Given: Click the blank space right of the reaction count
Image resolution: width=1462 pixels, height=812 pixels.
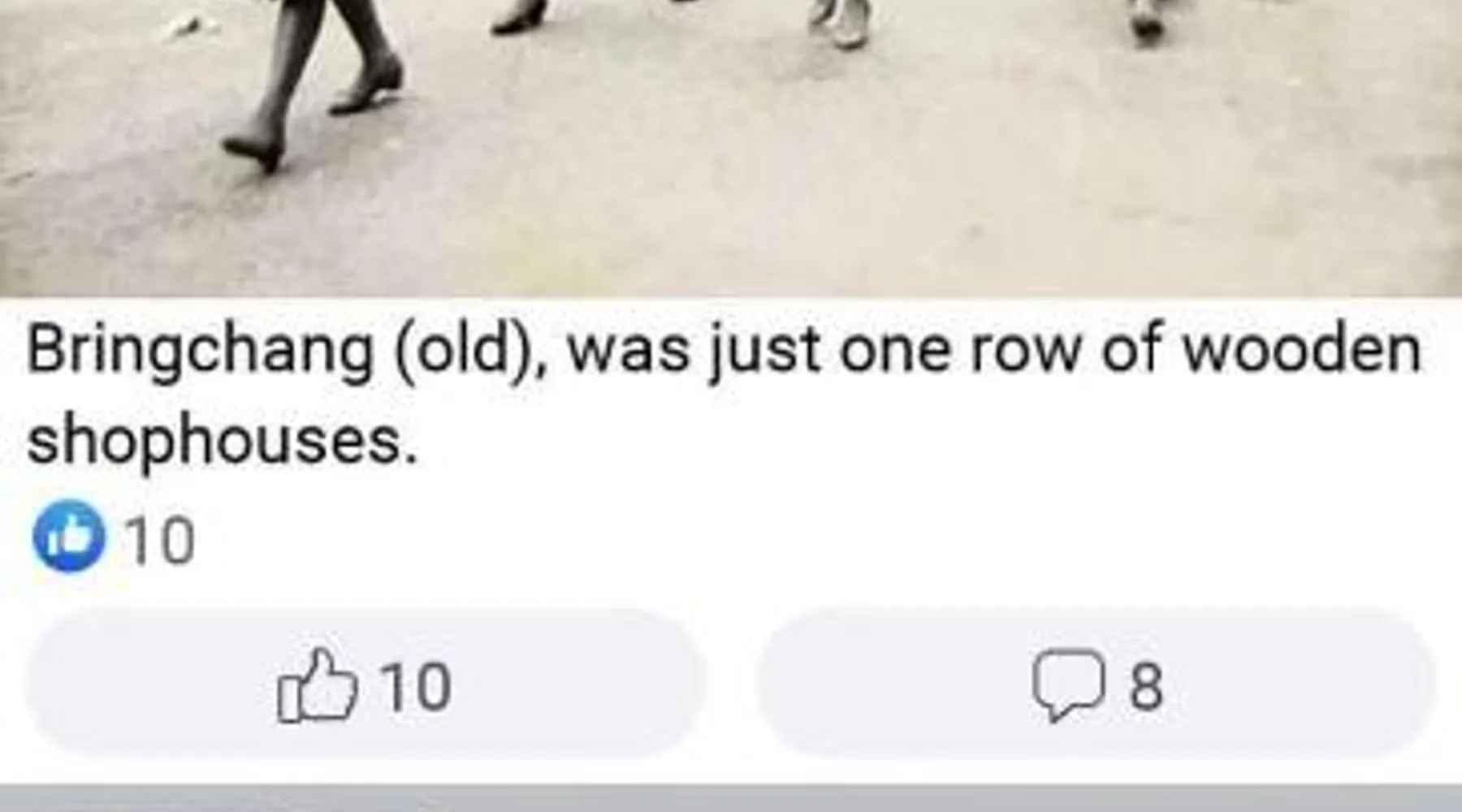Looking at the screenshot, I should (812, 539).
